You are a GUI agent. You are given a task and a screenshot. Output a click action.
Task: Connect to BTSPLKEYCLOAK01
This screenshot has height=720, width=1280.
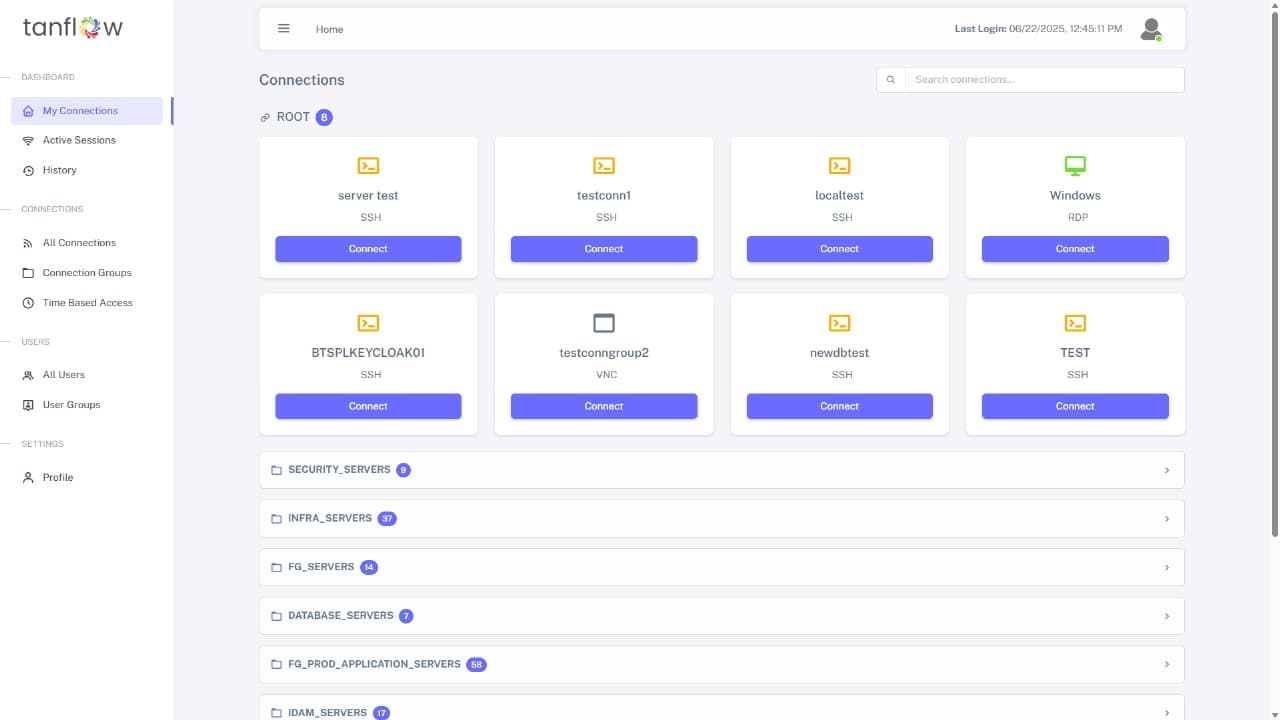tap(368, 406)
